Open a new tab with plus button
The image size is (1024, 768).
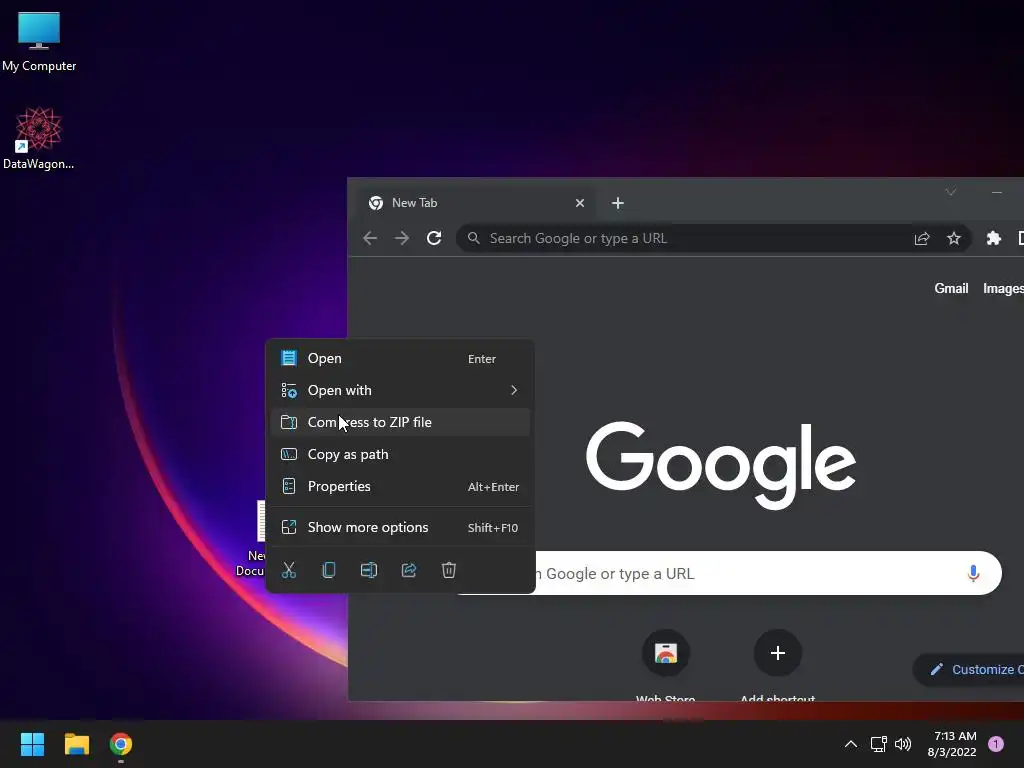[618, 203]
